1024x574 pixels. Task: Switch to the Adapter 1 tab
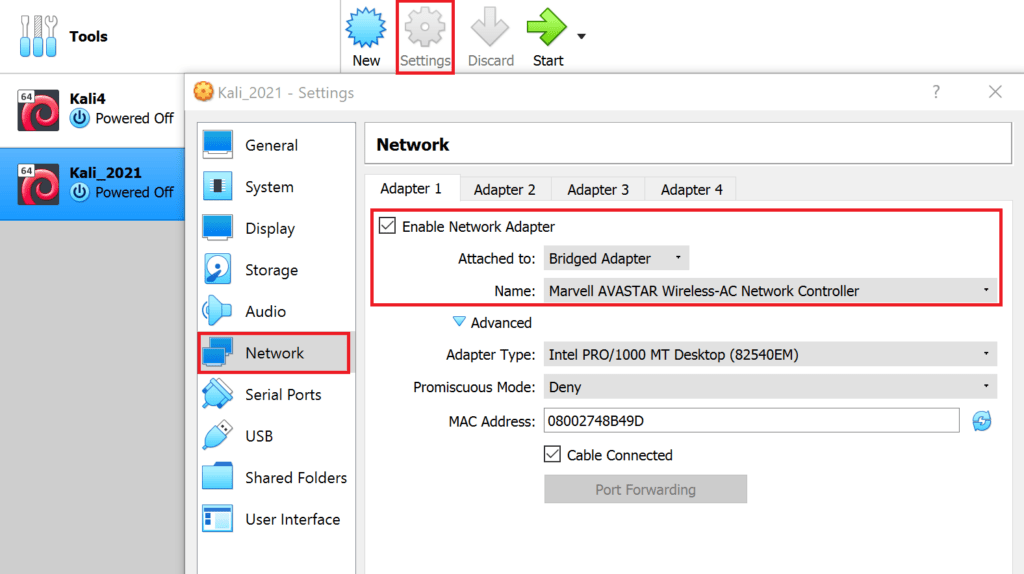[x=411, y=189]
